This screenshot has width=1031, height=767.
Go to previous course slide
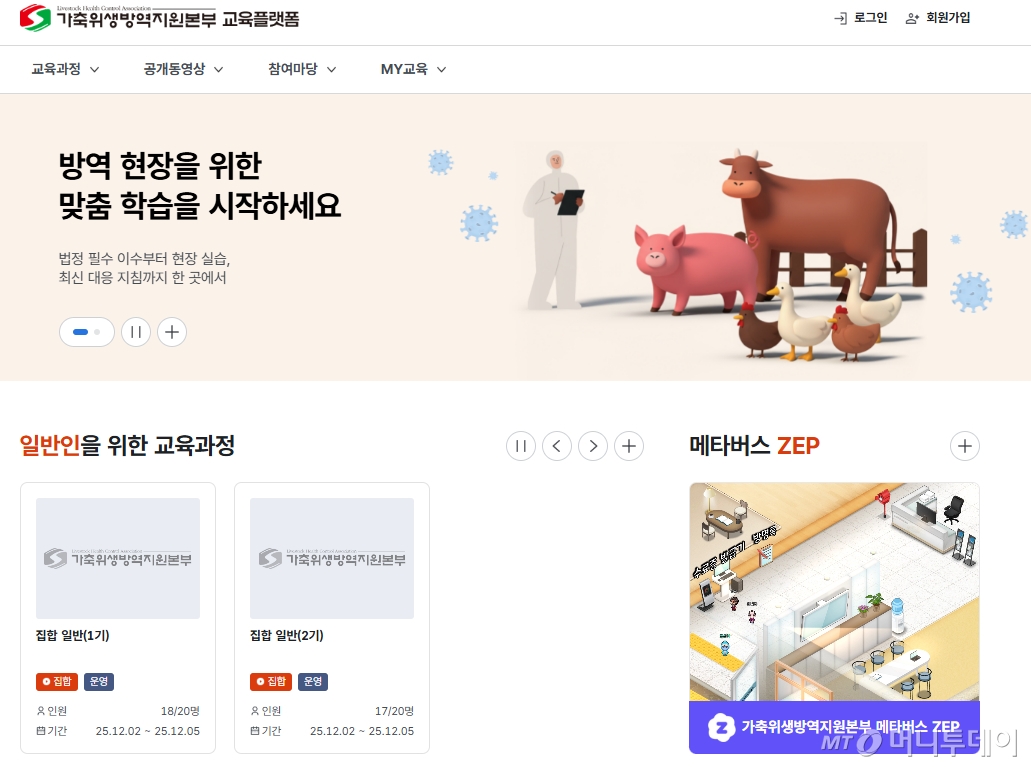point(557,446)
